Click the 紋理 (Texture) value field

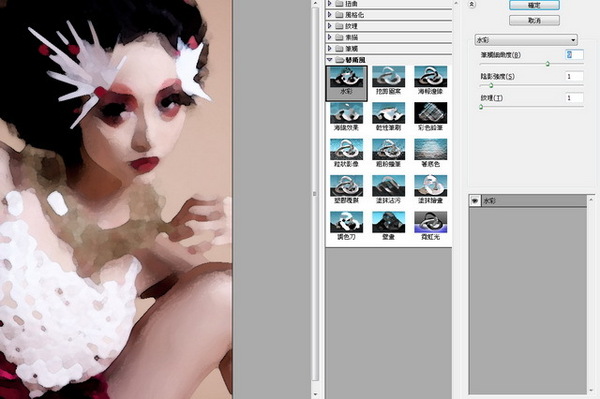pyautogui.click(x=574, y=98)
